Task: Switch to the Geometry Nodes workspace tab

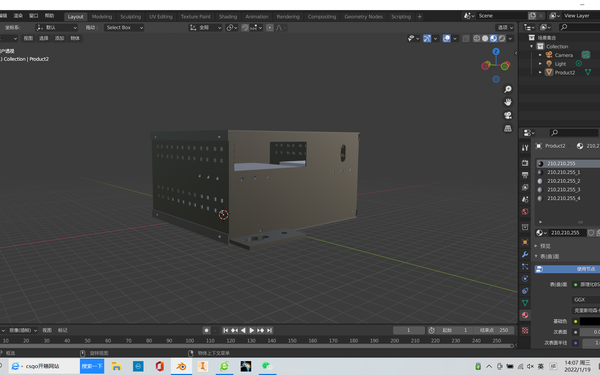Action: (364, 16)
